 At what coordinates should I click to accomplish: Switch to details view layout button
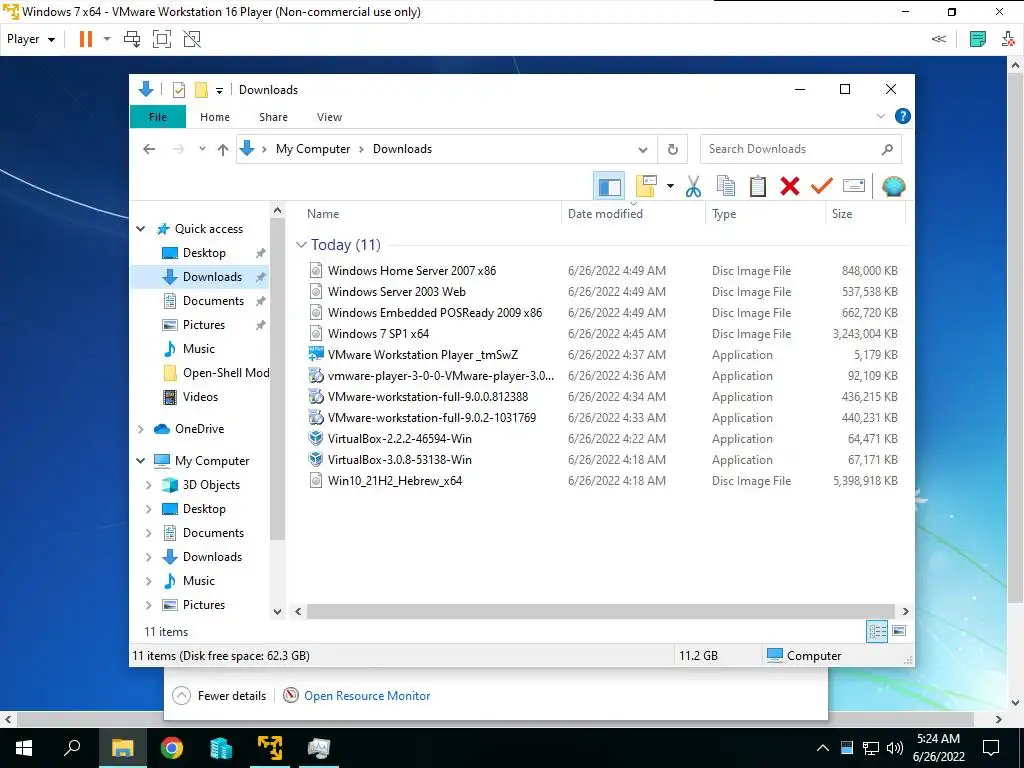(877, 632)
